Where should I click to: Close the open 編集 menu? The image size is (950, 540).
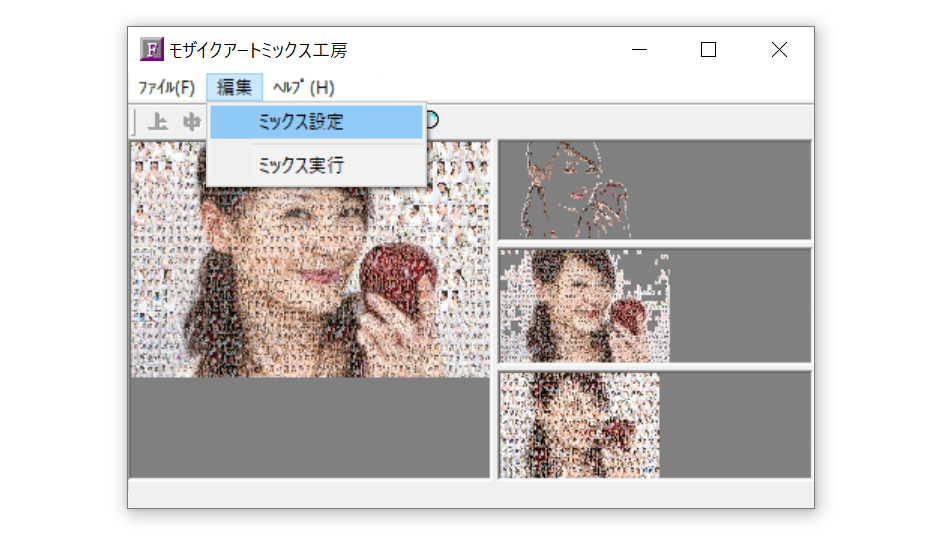click(x=234, y=88)
